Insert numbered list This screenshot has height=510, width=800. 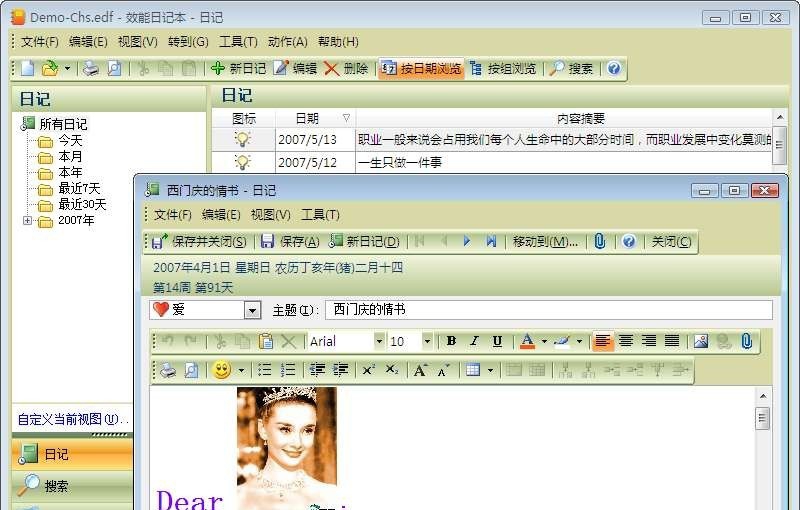coord(288,370)
